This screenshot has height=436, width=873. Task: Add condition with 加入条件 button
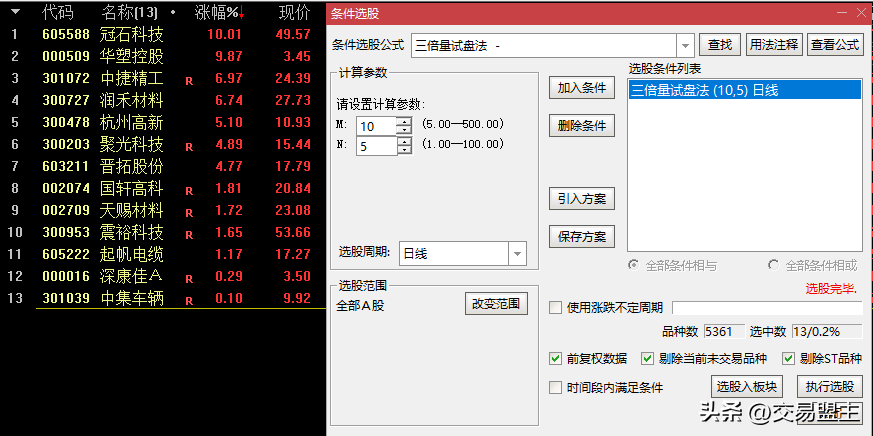click(x=582, y=88)
